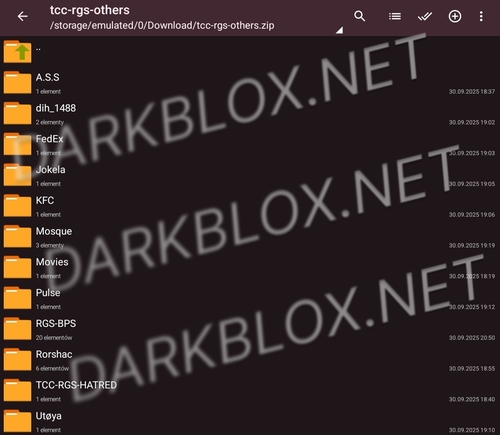Viewport: 500px width, 435px height.
Task: Click the circled plus add icon
Action: point(455,16)
